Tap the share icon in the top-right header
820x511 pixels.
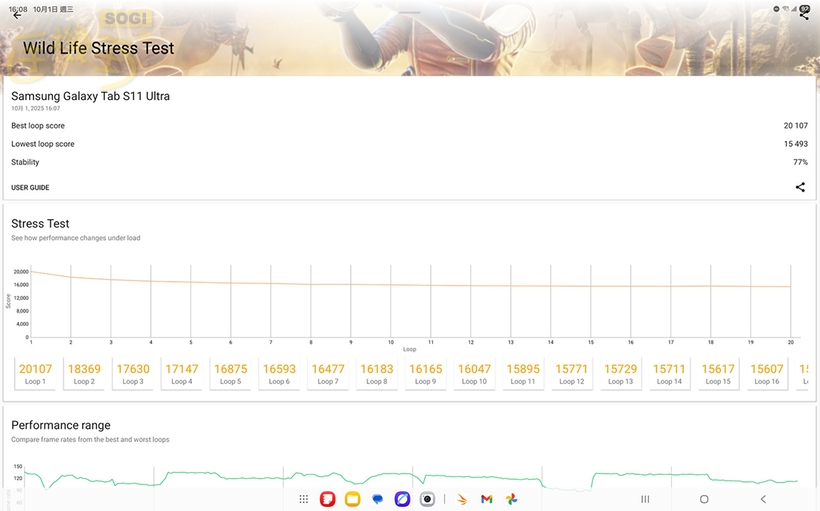point(803,15)
